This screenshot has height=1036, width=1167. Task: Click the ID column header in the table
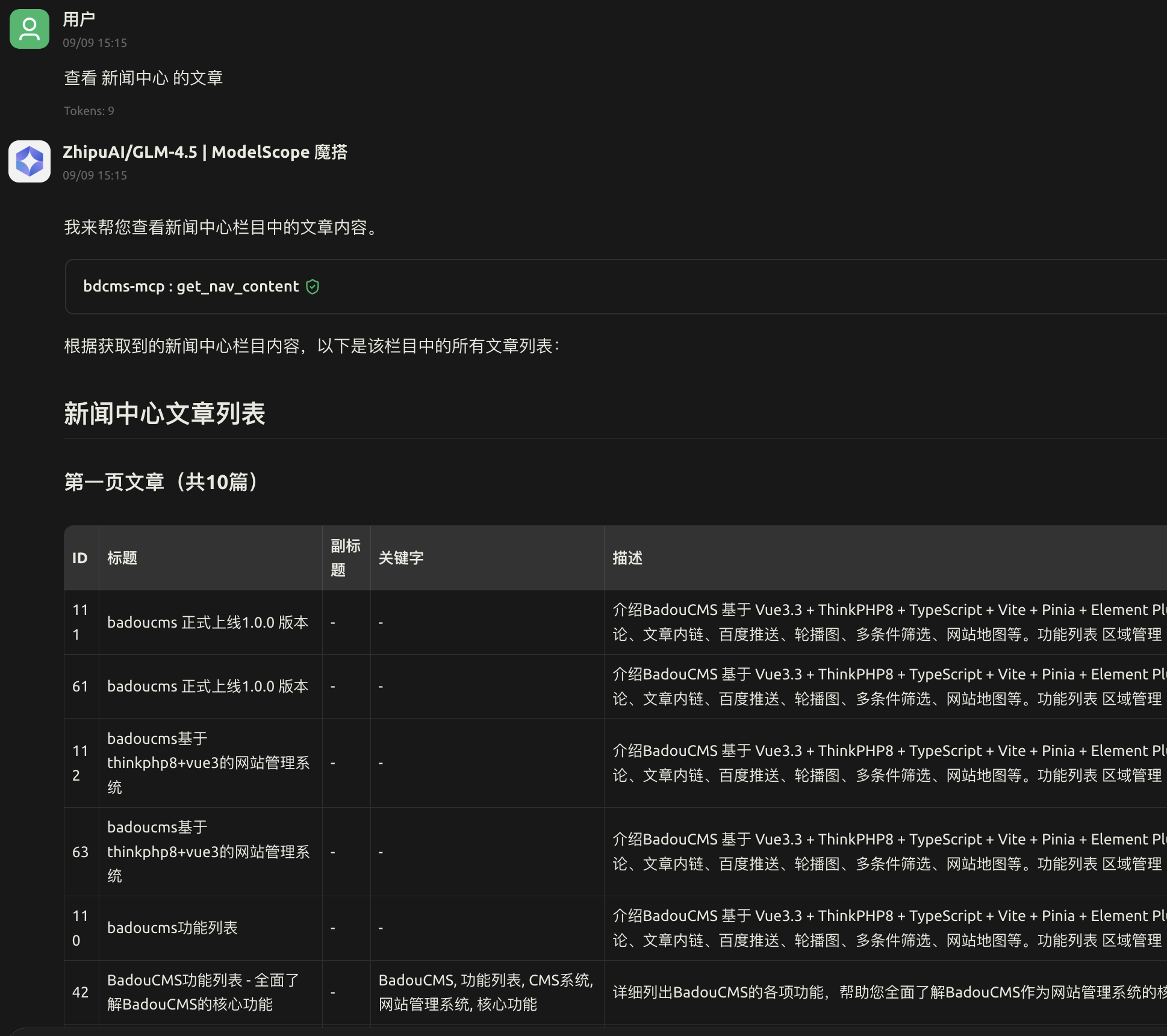[x=80, y=558]
